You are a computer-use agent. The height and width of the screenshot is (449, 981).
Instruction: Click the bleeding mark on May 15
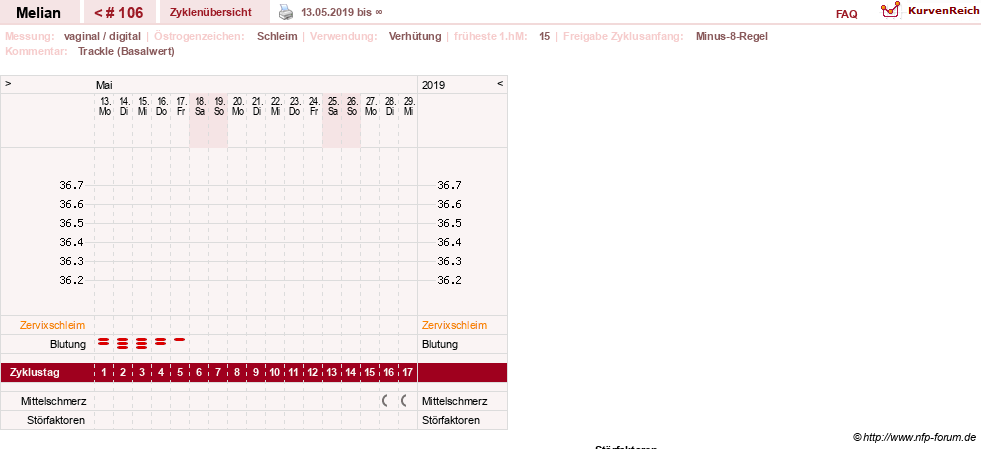click(141, 343)
